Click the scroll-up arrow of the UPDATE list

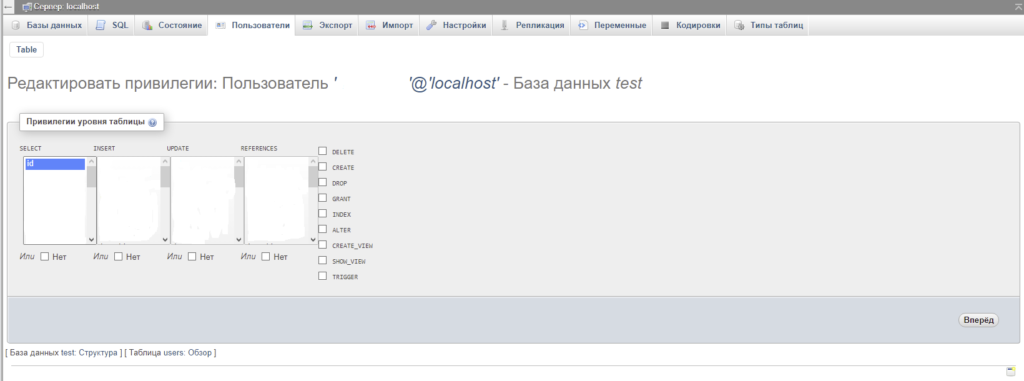[x=239, y=162]
